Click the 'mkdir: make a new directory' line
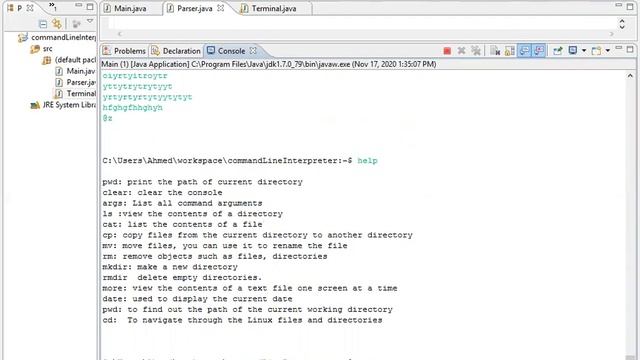Screen dimensions: 640x360 coord(170,267)
